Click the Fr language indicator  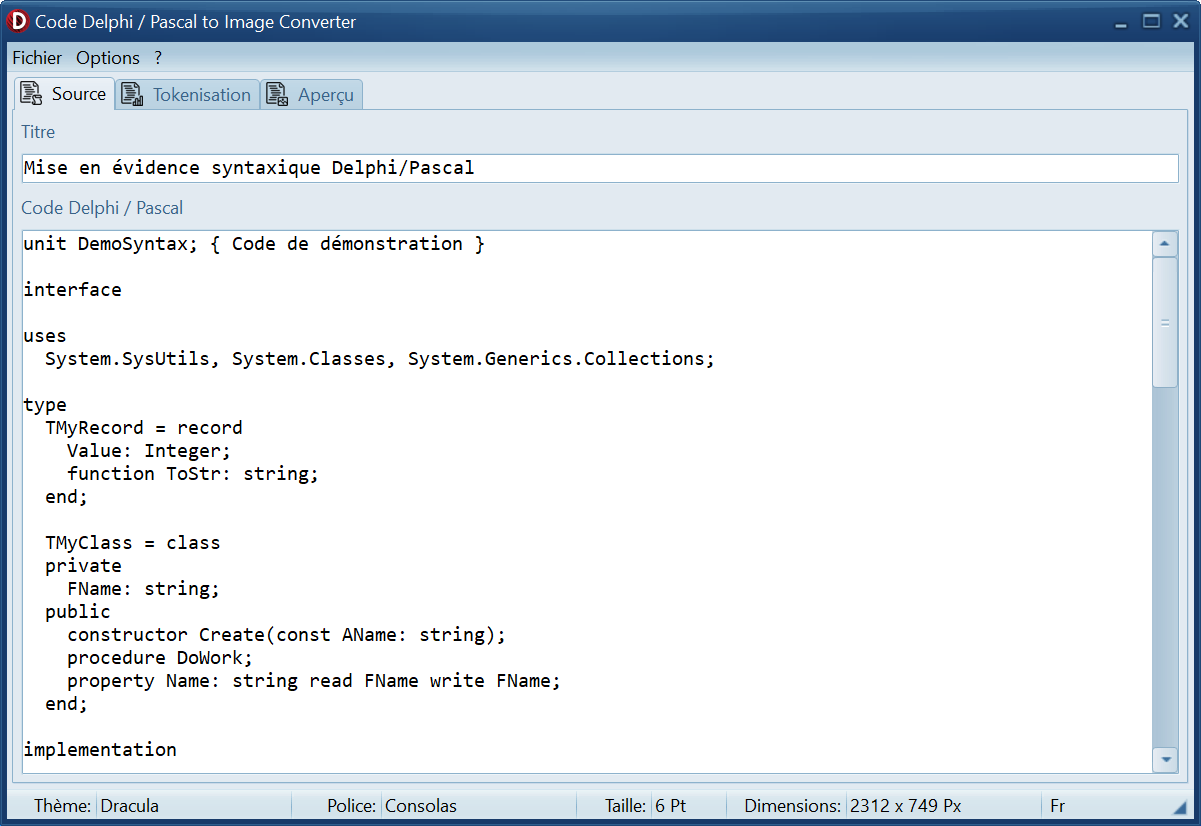coord(1057,806)
